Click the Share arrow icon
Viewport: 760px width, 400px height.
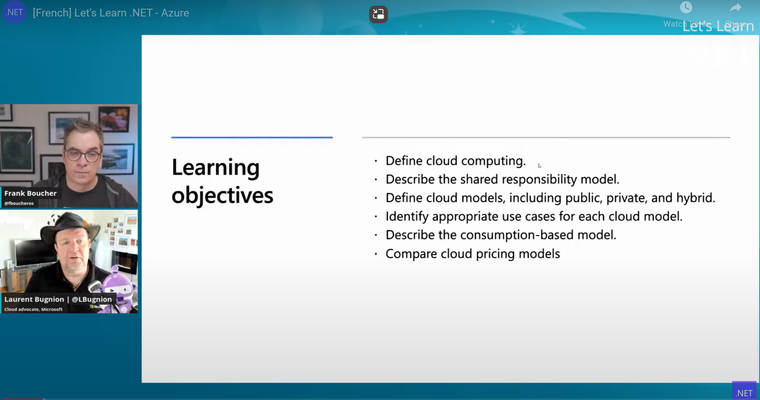736,8
